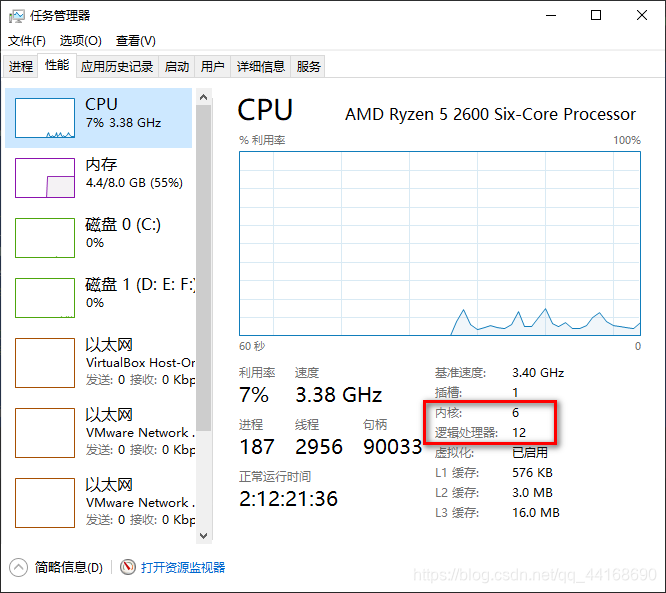666x593 pixels.
Task: Click the sidebar scroll-up arrow
Action: (x=203, y=97)
